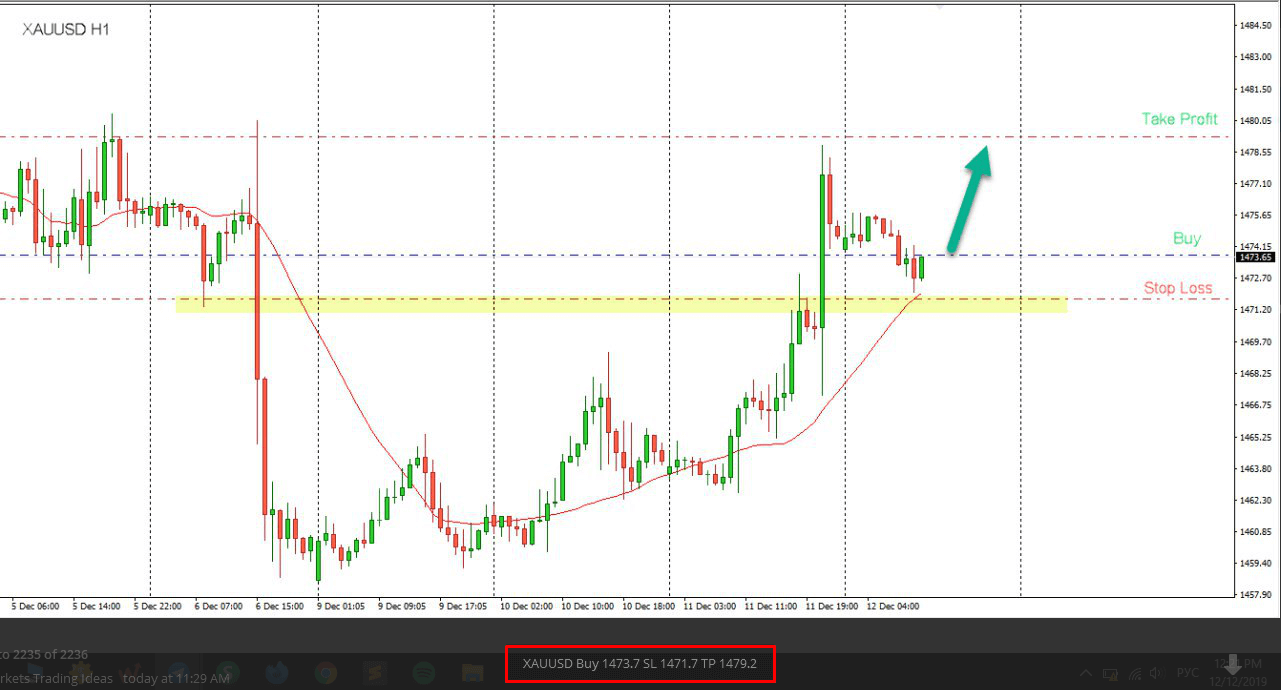Click the red Stop Loss label
This screenshot has width=1281, height=690.
pyautogui.click(x=1177, y=288)
